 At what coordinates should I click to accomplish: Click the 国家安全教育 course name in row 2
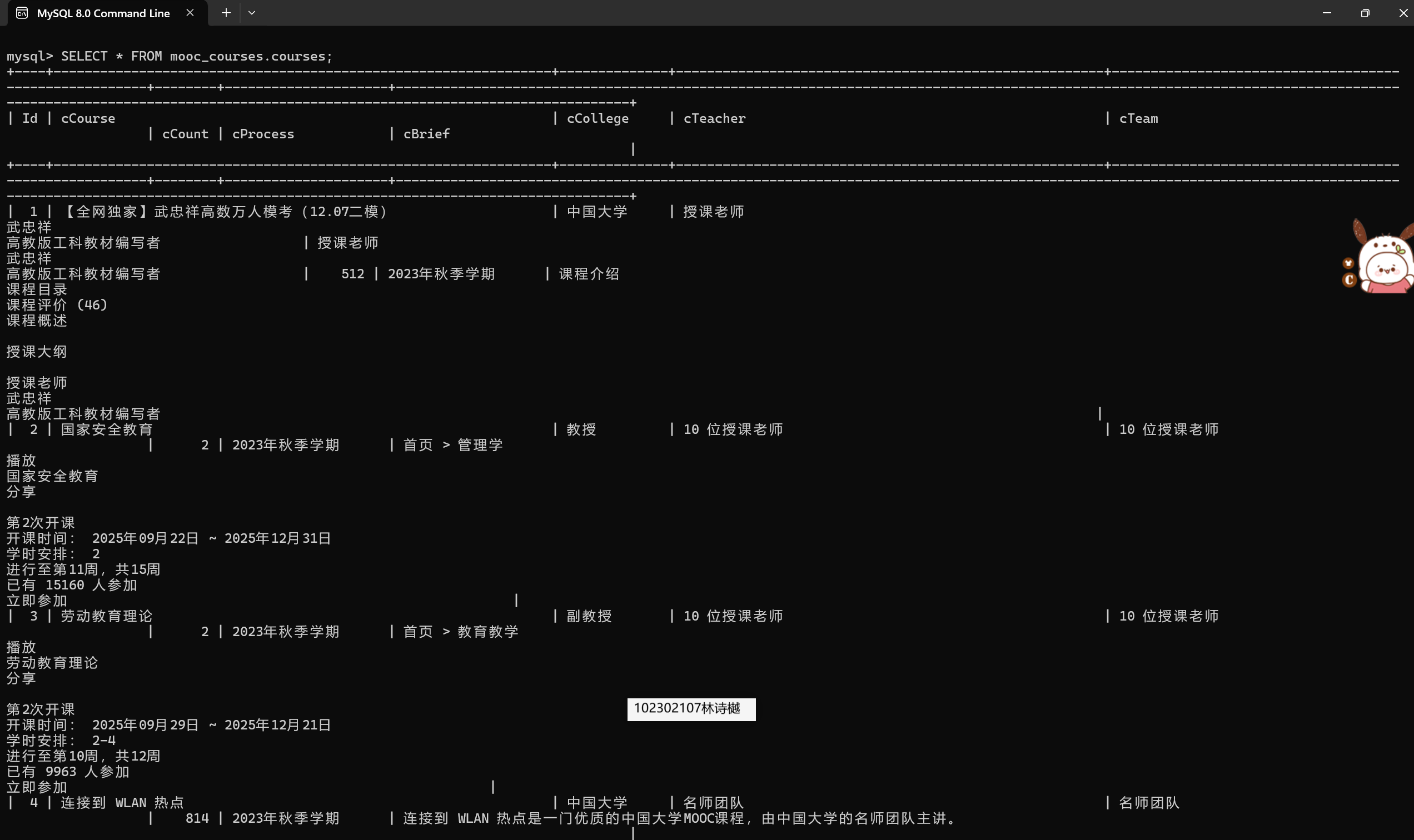pyautogui.click(x=107, y=429)
